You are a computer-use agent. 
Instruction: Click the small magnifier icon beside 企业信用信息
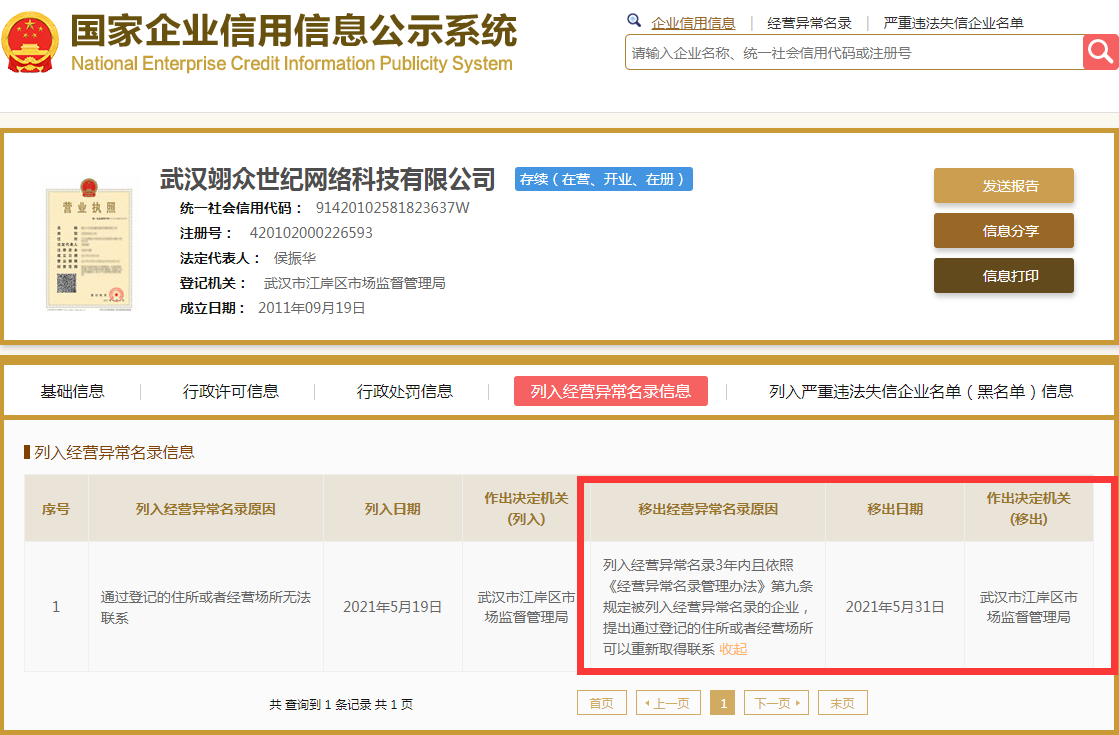tap(634, 21)
